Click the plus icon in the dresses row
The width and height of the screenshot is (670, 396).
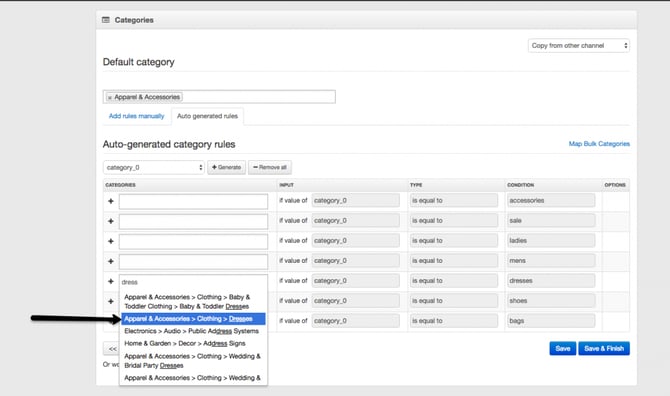[x=111, y=282]
